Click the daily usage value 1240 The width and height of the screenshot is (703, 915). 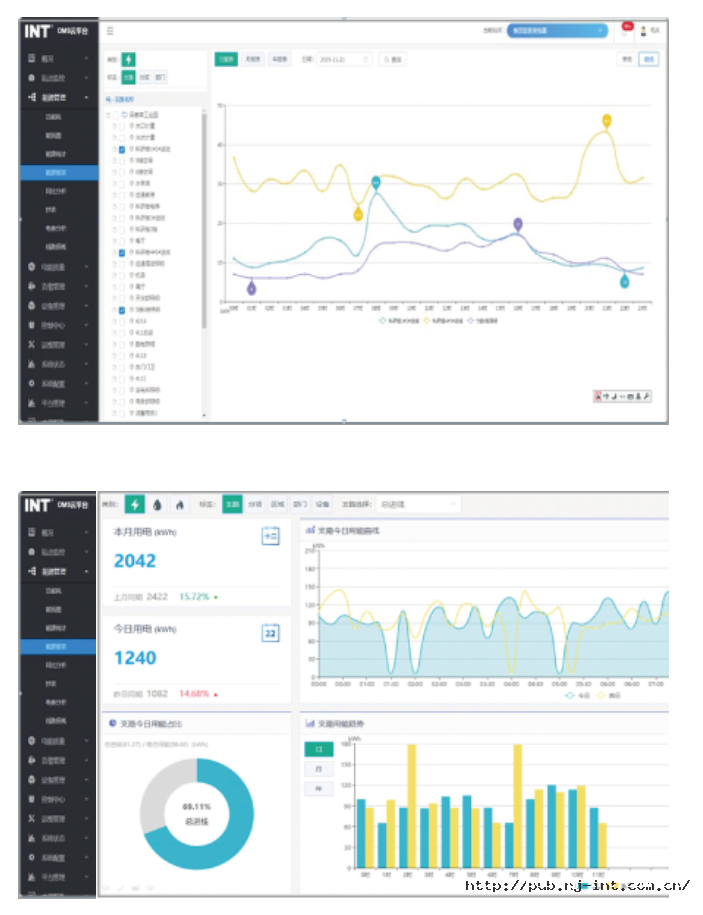point(135,658)
